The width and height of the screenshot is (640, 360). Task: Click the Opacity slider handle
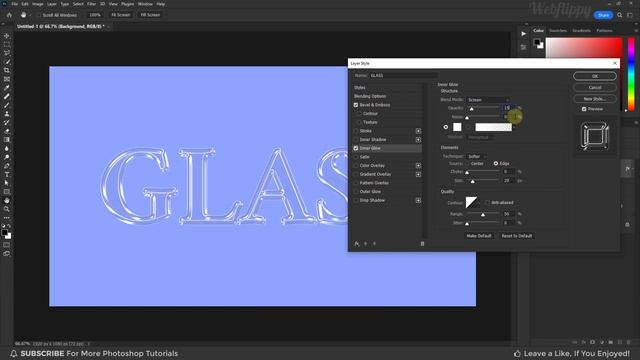pyautogui.click(x=471, y=109)
